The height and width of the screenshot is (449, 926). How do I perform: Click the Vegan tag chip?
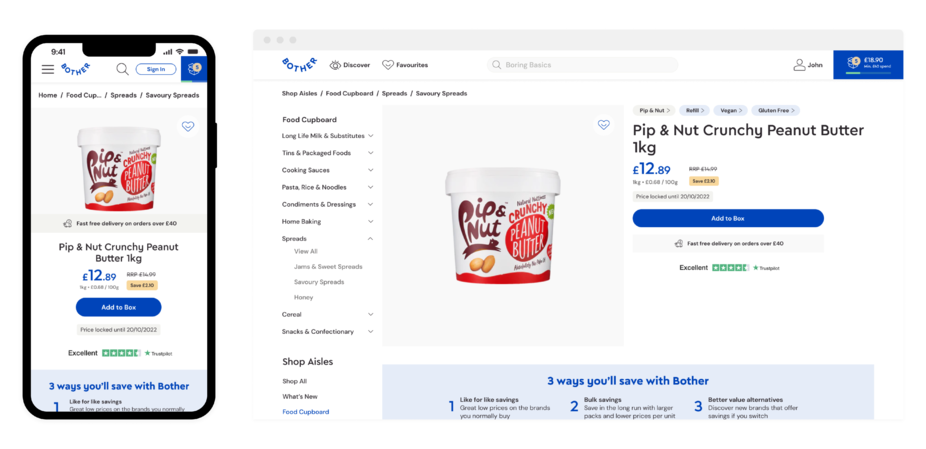[731, 110]
